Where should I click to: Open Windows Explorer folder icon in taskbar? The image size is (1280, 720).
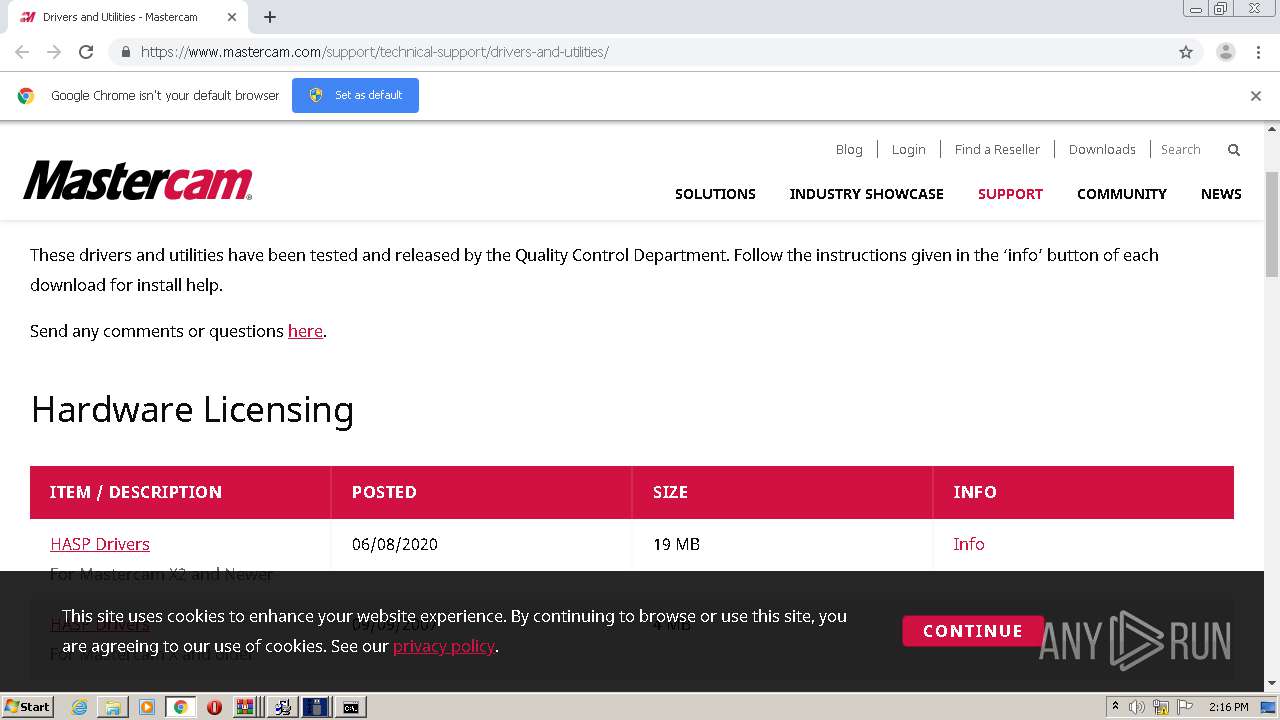pyautogui.click(x=112, y=707)
